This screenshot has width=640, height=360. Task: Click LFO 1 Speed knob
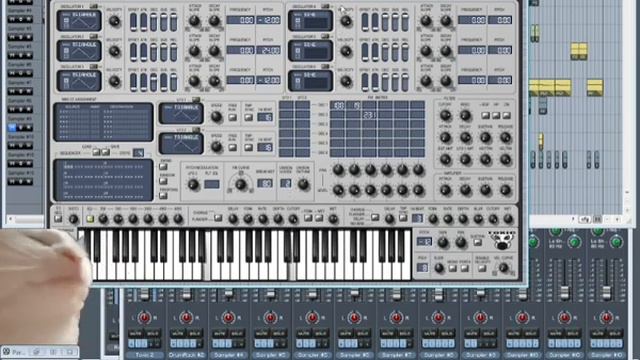click(216, 117)
